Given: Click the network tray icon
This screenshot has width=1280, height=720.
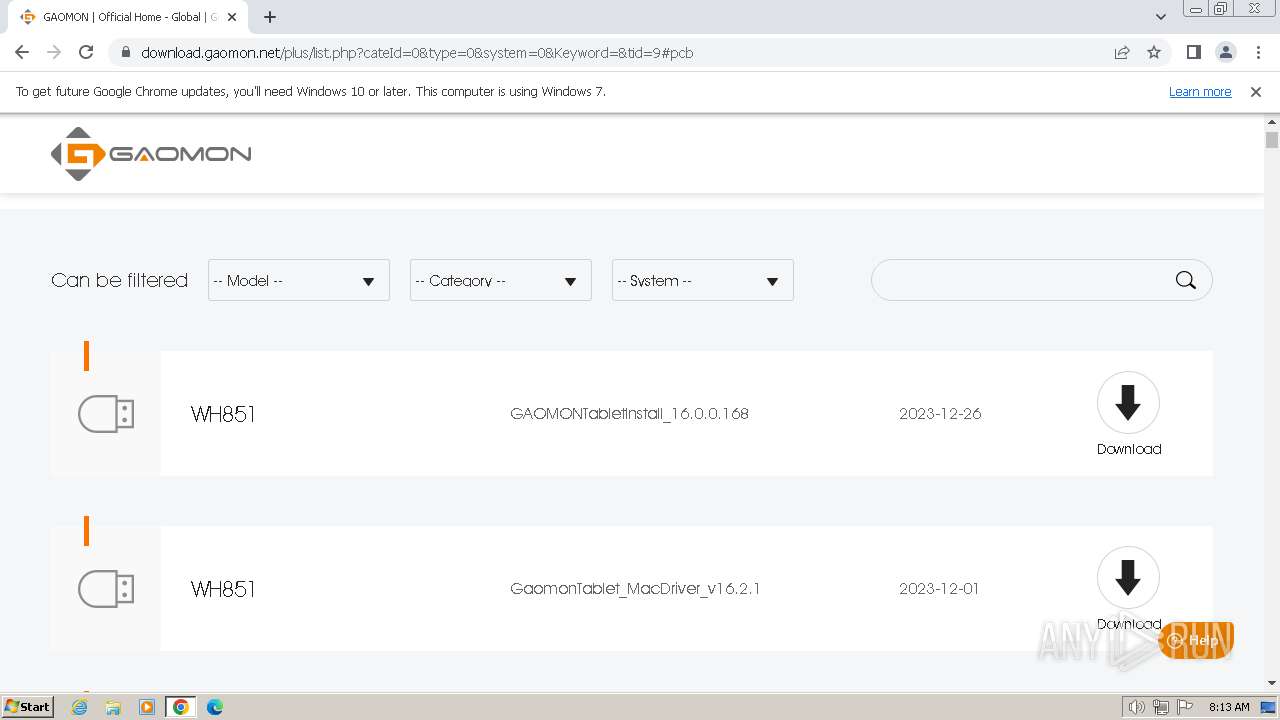Looking at the screenshot, I should point(1161,707).
